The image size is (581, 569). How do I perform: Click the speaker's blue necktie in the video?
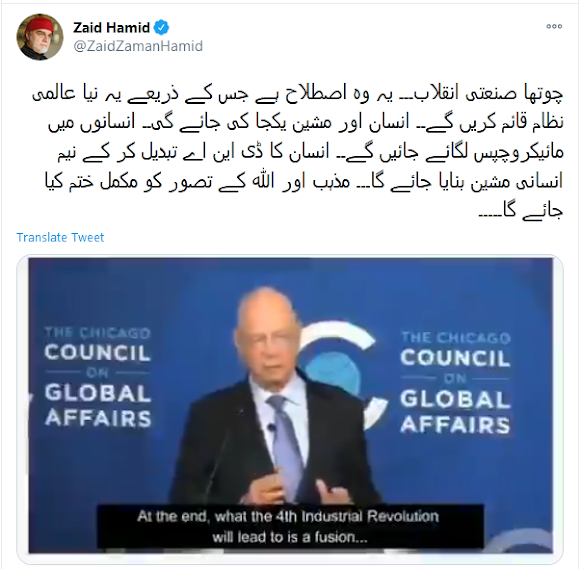pyautogui.click(x=285, y=443)
